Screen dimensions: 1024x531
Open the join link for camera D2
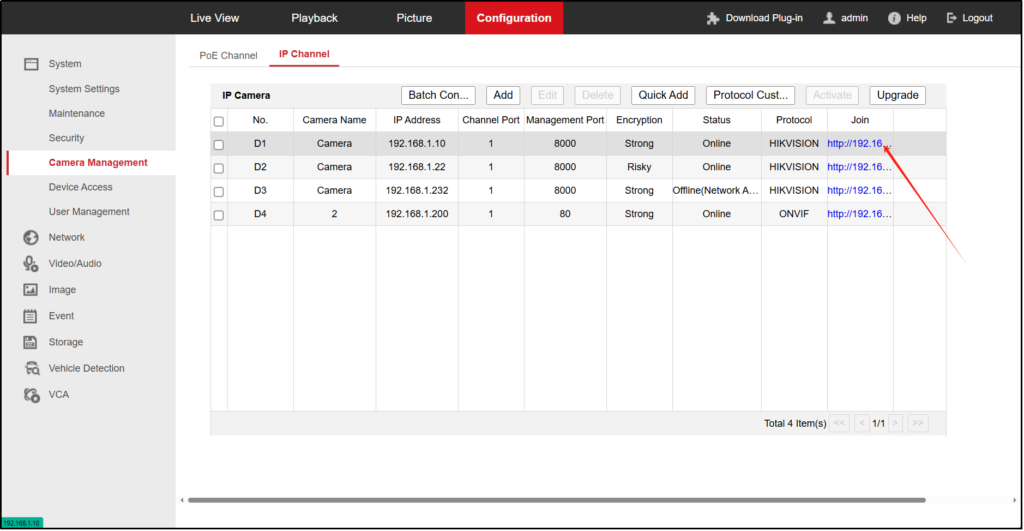point(858,167)
